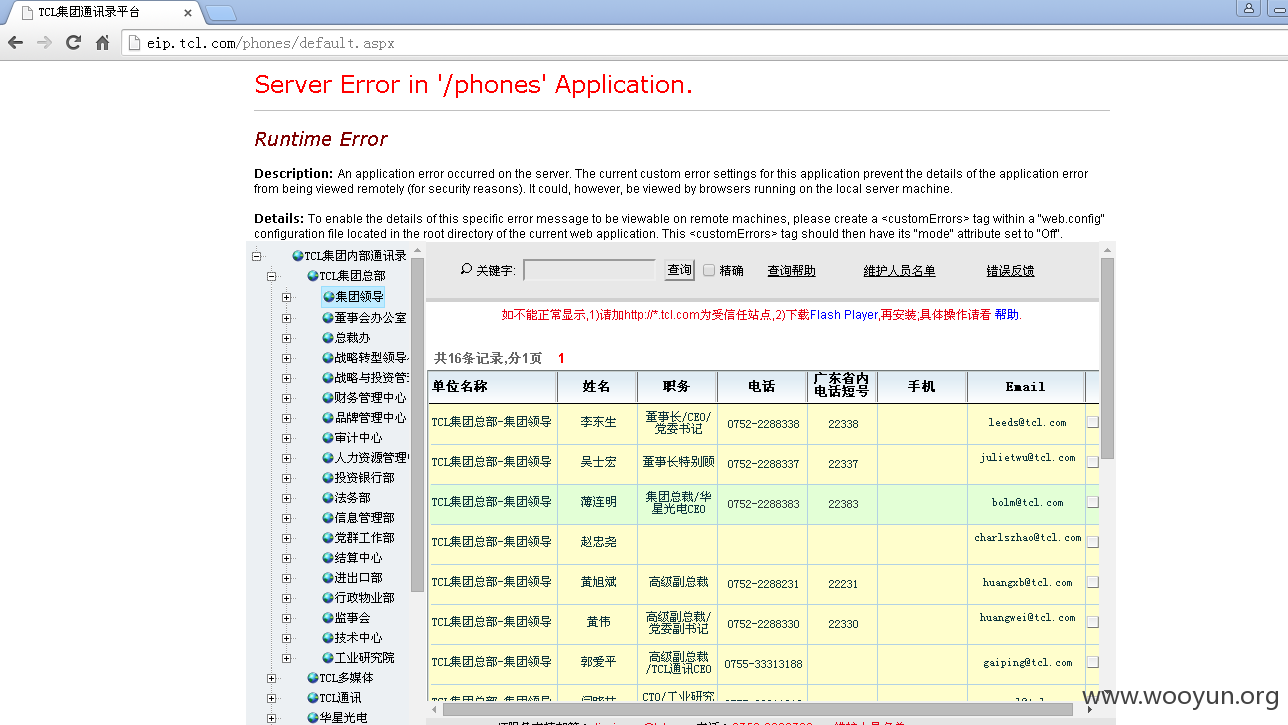Click the globe icon beside 监事会
Screen dimensions: 1288x725
328,617
